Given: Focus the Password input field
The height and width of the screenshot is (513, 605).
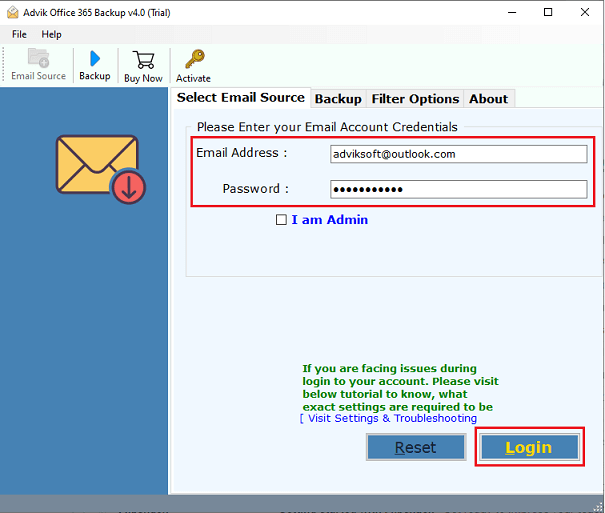Looking at the screenshot, I should (x=458, y=189).
